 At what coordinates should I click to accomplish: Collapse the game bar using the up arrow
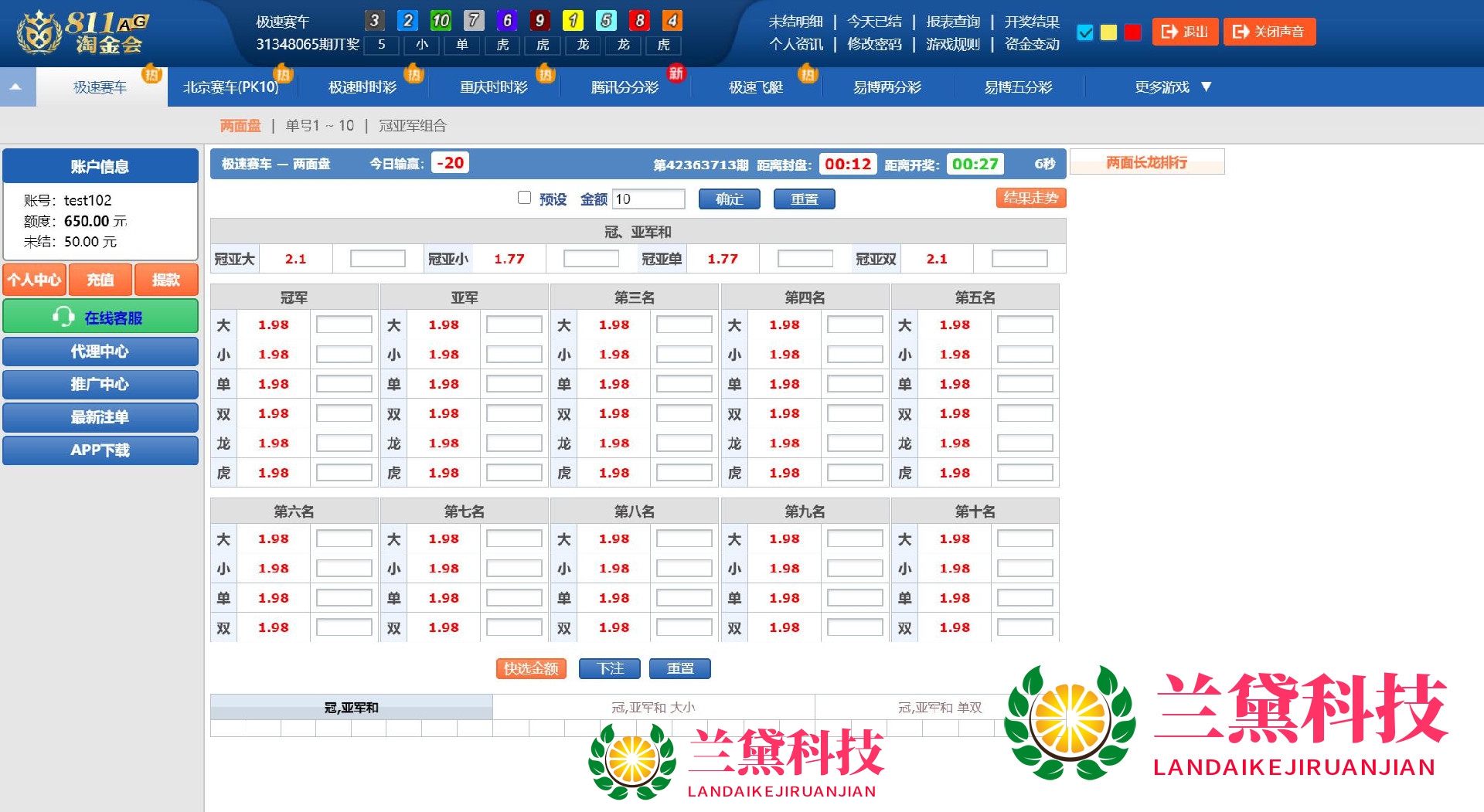[x=15, y=87]
